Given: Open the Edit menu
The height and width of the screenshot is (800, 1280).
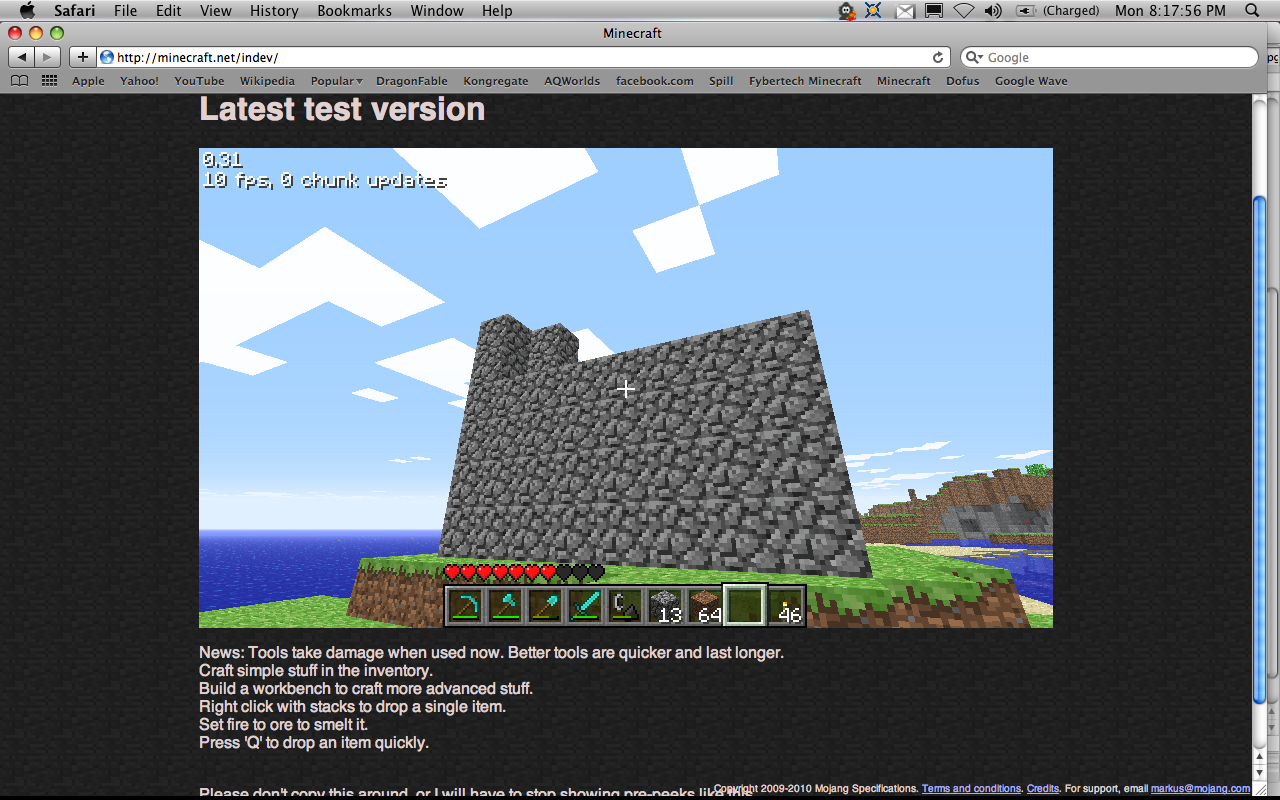Looking at the screenshot, I should click(x=169, y=10).
